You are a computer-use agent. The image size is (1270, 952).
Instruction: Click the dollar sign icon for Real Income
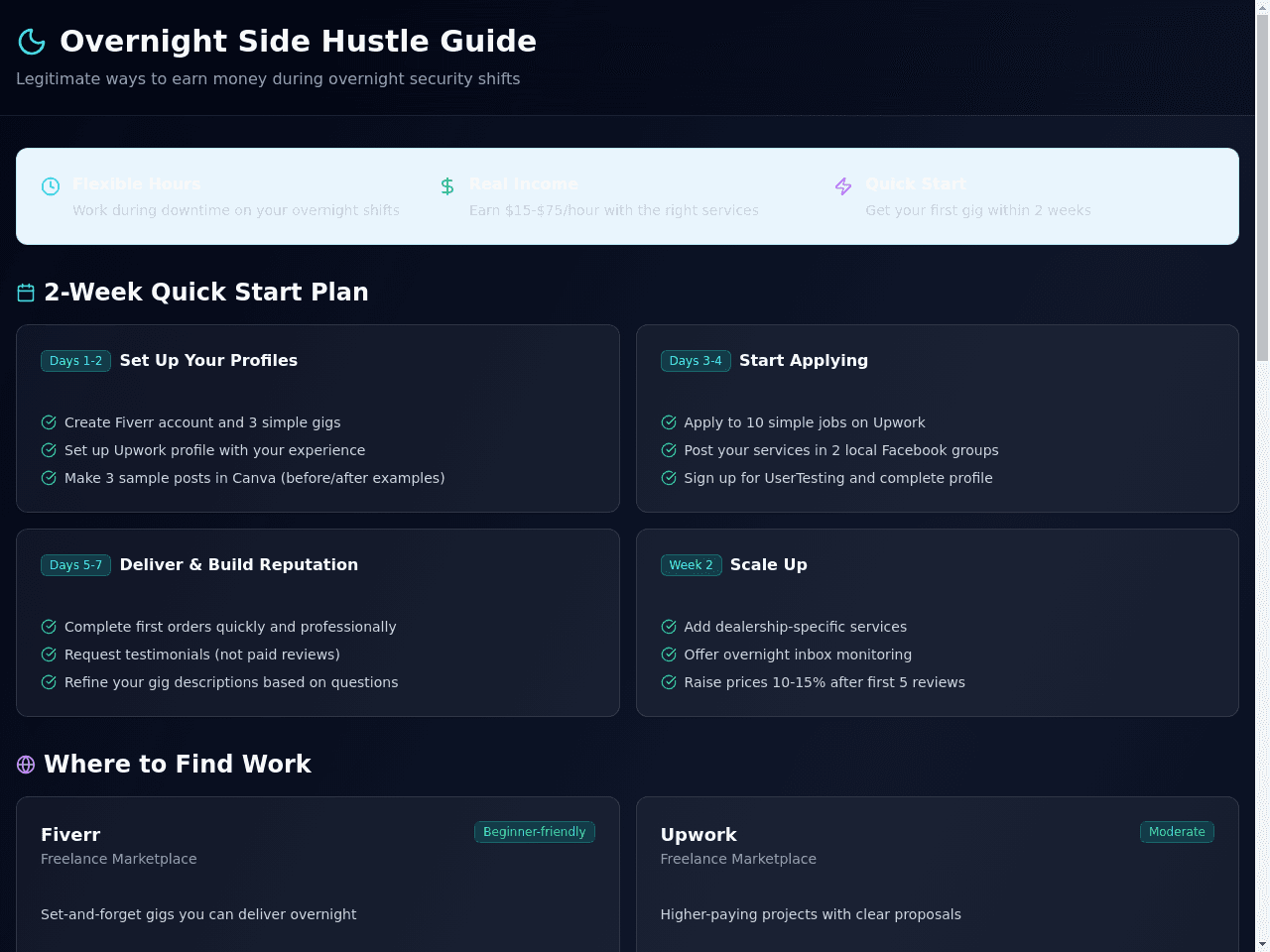447,186
